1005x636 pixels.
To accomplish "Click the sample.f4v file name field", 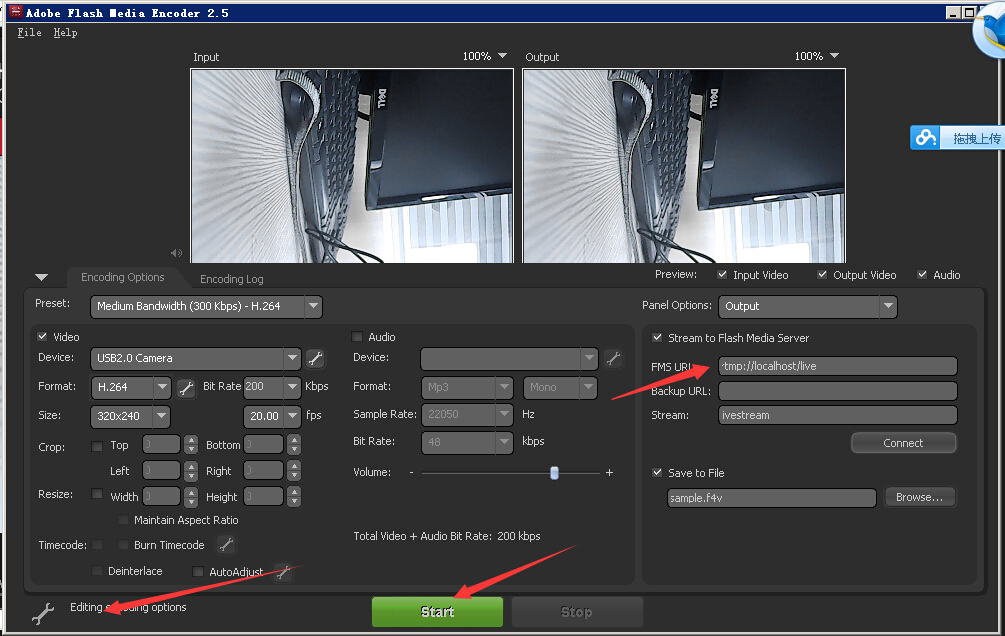I will pyautogui.click(x=772, y=498).
